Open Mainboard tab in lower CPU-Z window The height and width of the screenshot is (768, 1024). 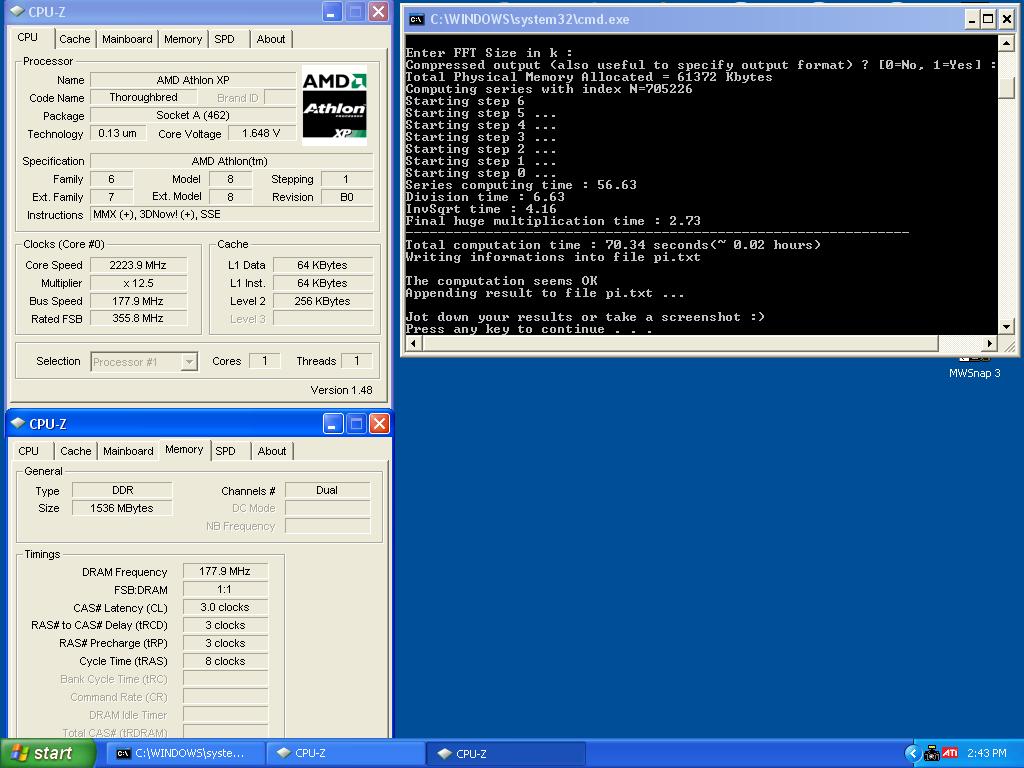tap(128, 451)
